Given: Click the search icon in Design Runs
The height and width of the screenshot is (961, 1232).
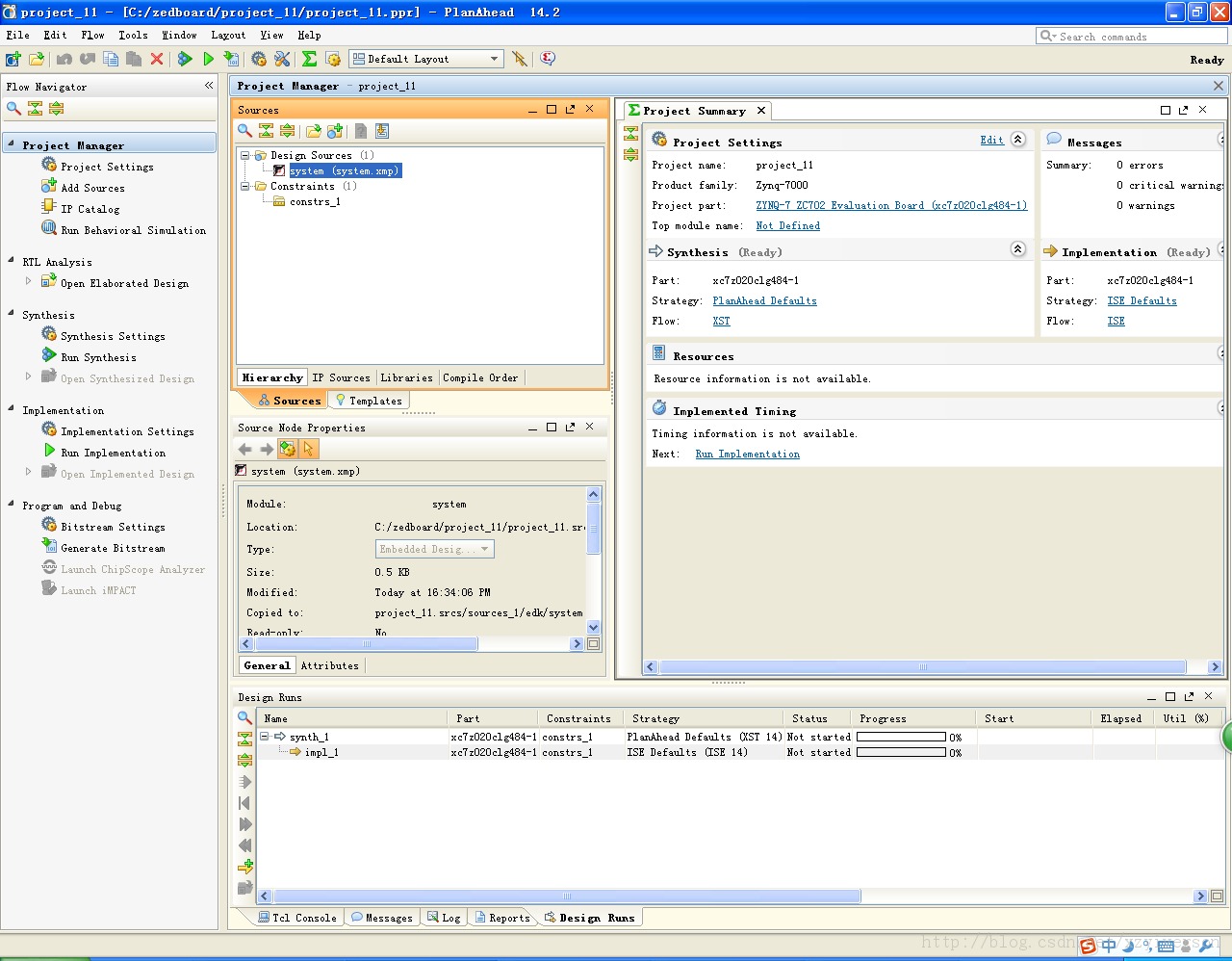Looking at the screenshot, I should 244,717.
